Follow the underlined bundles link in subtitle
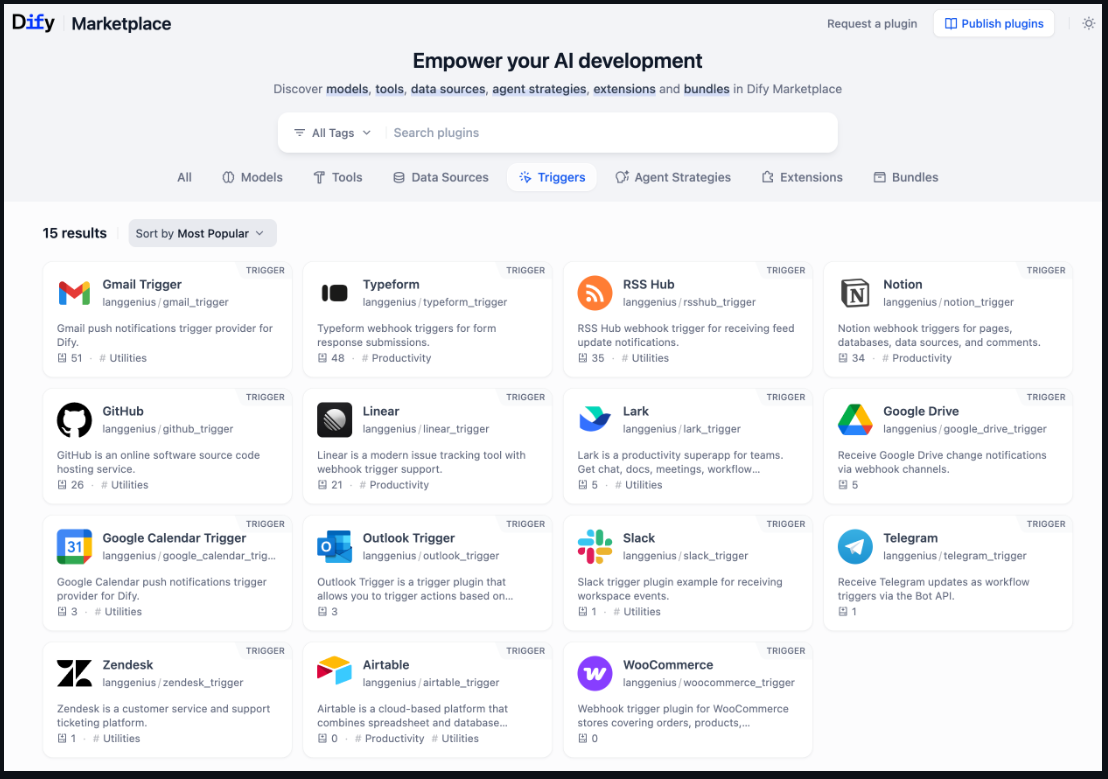Viewport: 1108px width, 779px height. coord(706,89)
